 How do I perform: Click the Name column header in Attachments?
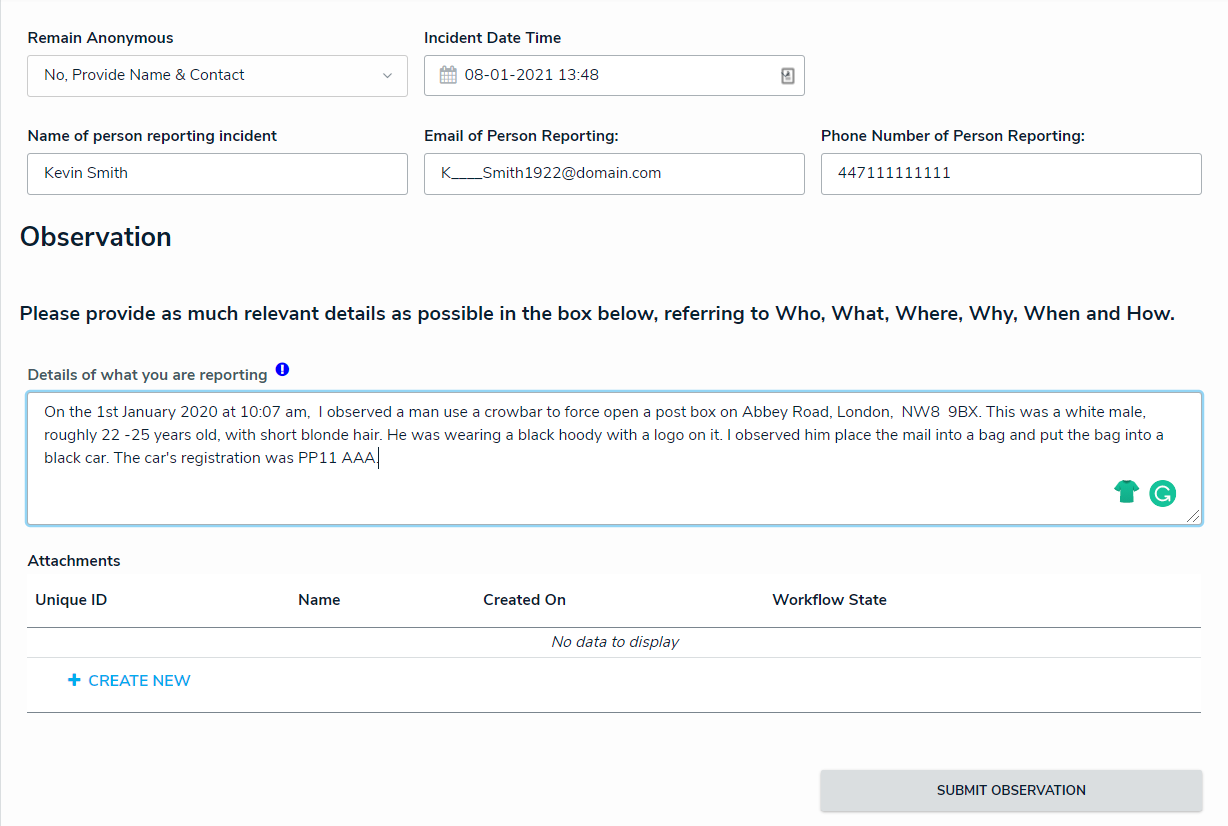(x=319, y=600)
